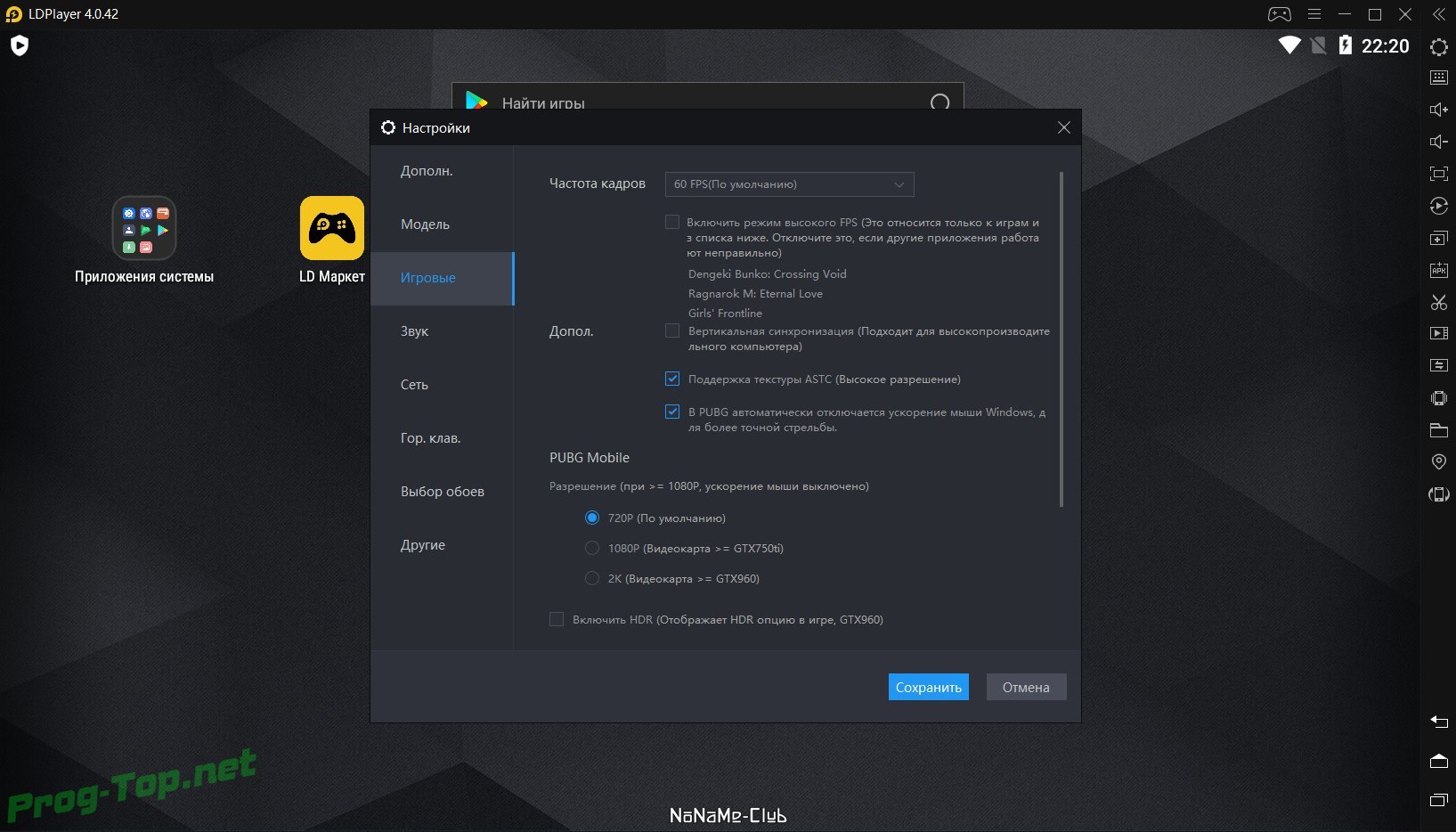Click the volume up sidebar icon
The width and height of the screenshot is (1456, 832).
click(x=1438, y=110)
